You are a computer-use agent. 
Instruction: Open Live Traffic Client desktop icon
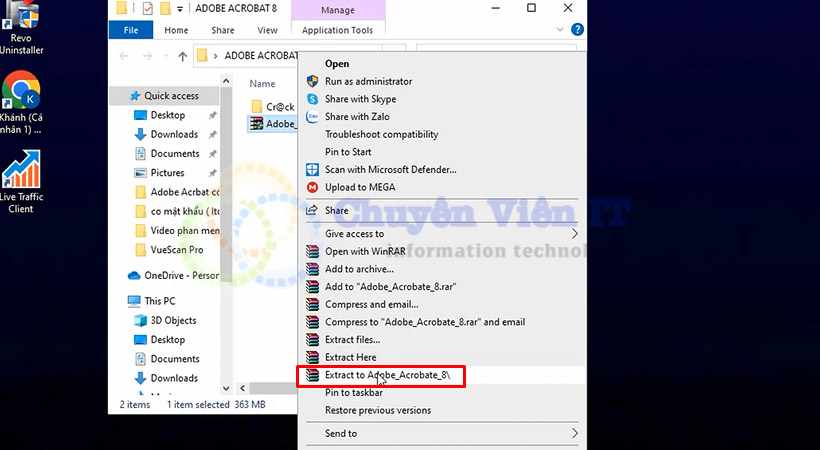pos(21,182)
